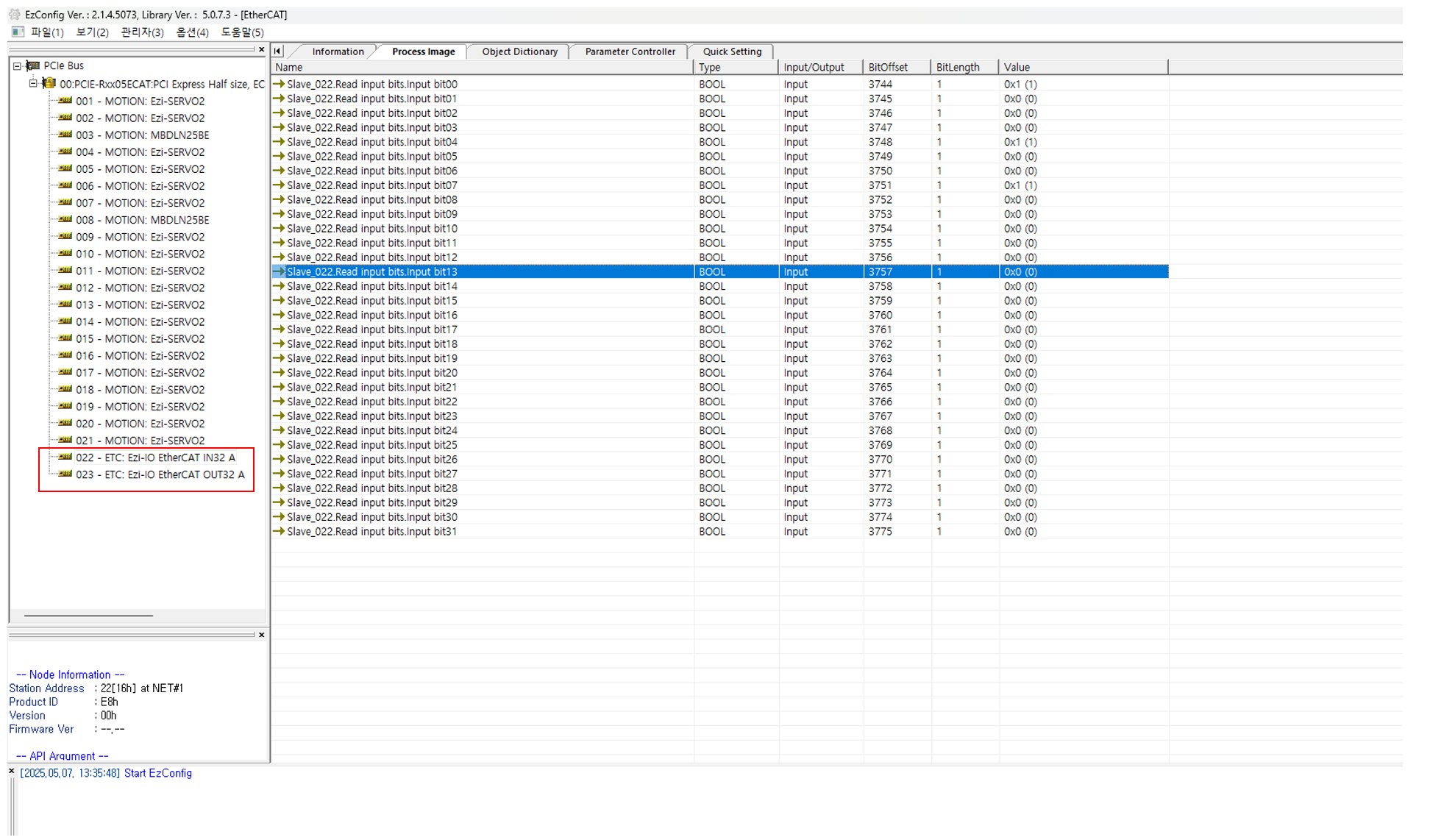Click the arrow icon for Input bit00 row
This screenshot has width=1430, height=840.
click(x=279, y=84)
